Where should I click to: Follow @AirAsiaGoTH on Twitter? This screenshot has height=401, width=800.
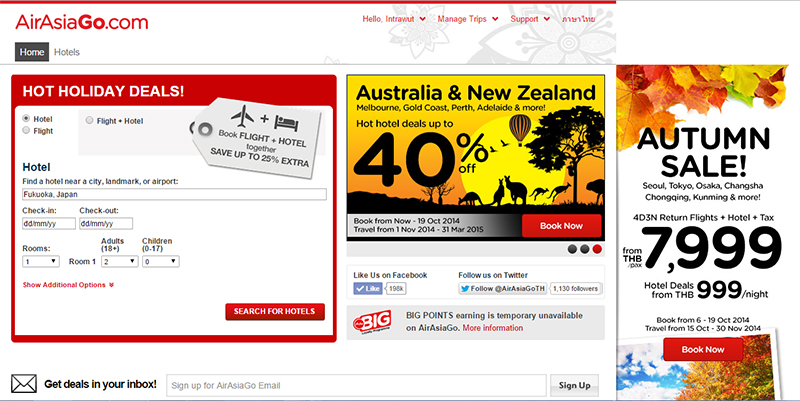coord(501,288)
